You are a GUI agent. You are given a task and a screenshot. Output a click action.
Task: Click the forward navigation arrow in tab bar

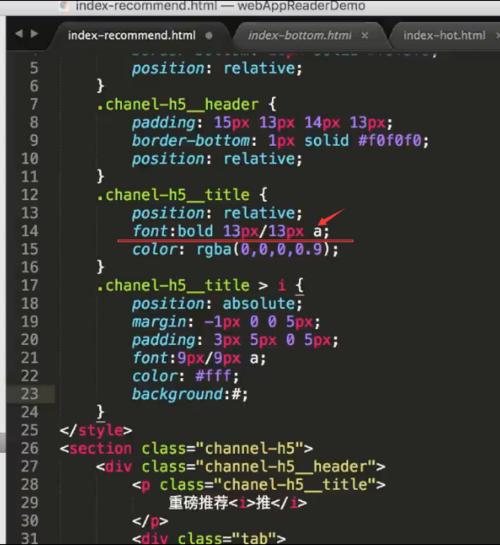pyautogui.click(x=34, y=34)
